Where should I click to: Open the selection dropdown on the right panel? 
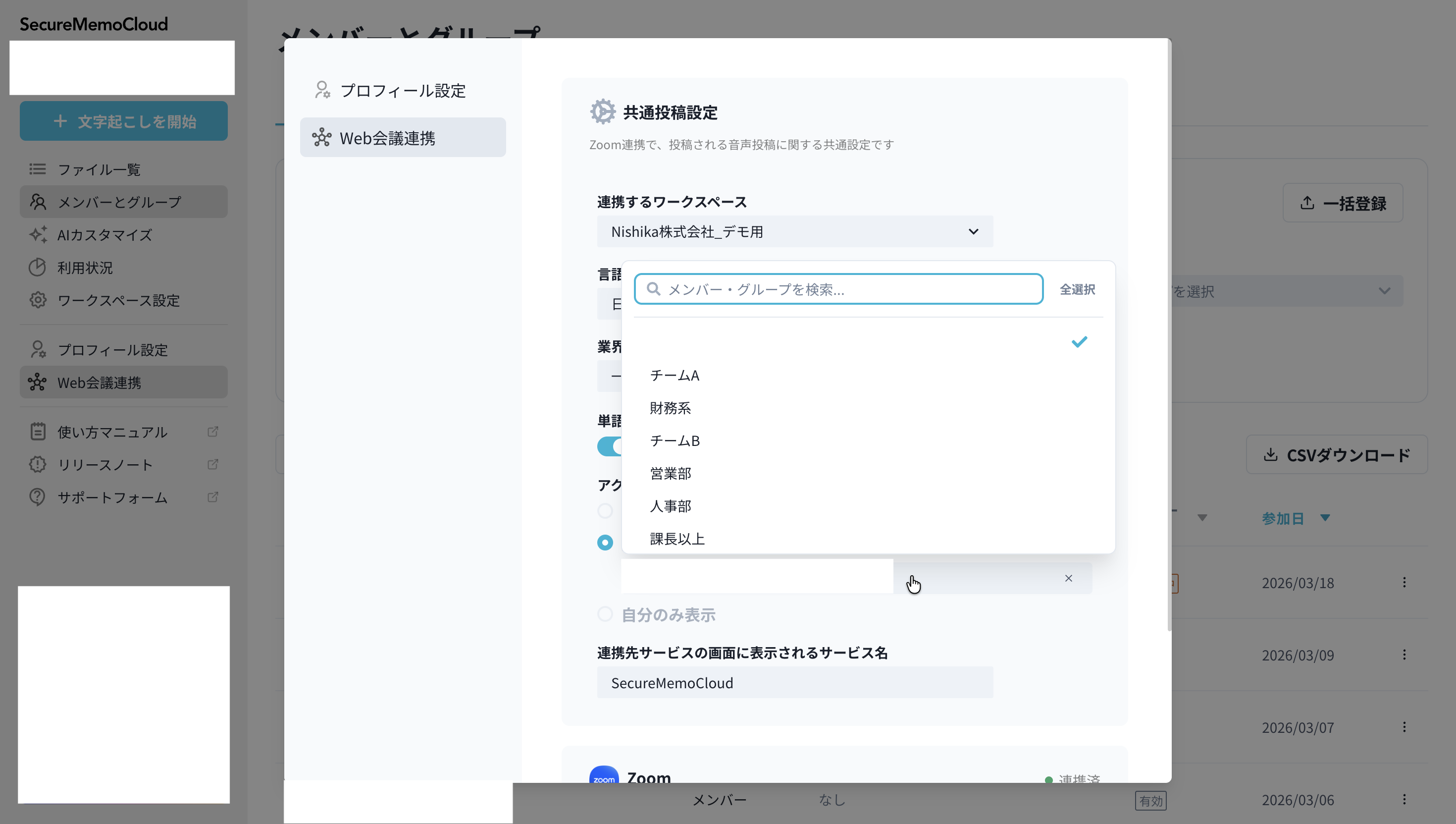click(x=1385, y=291)
